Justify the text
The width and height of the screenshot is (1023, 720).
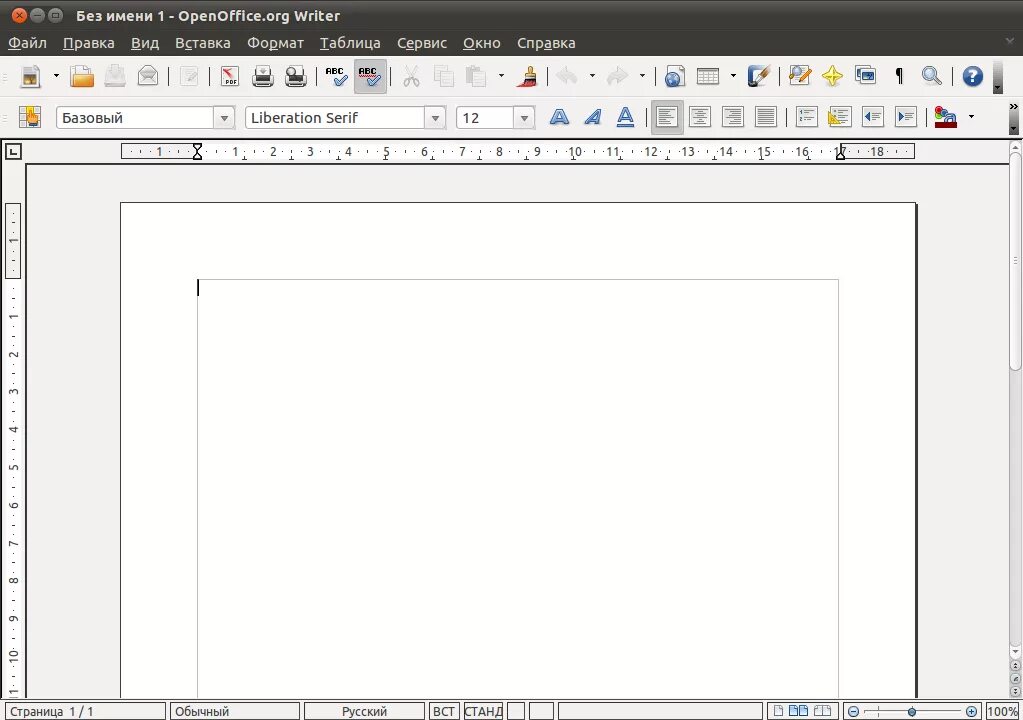pos(765,117)
